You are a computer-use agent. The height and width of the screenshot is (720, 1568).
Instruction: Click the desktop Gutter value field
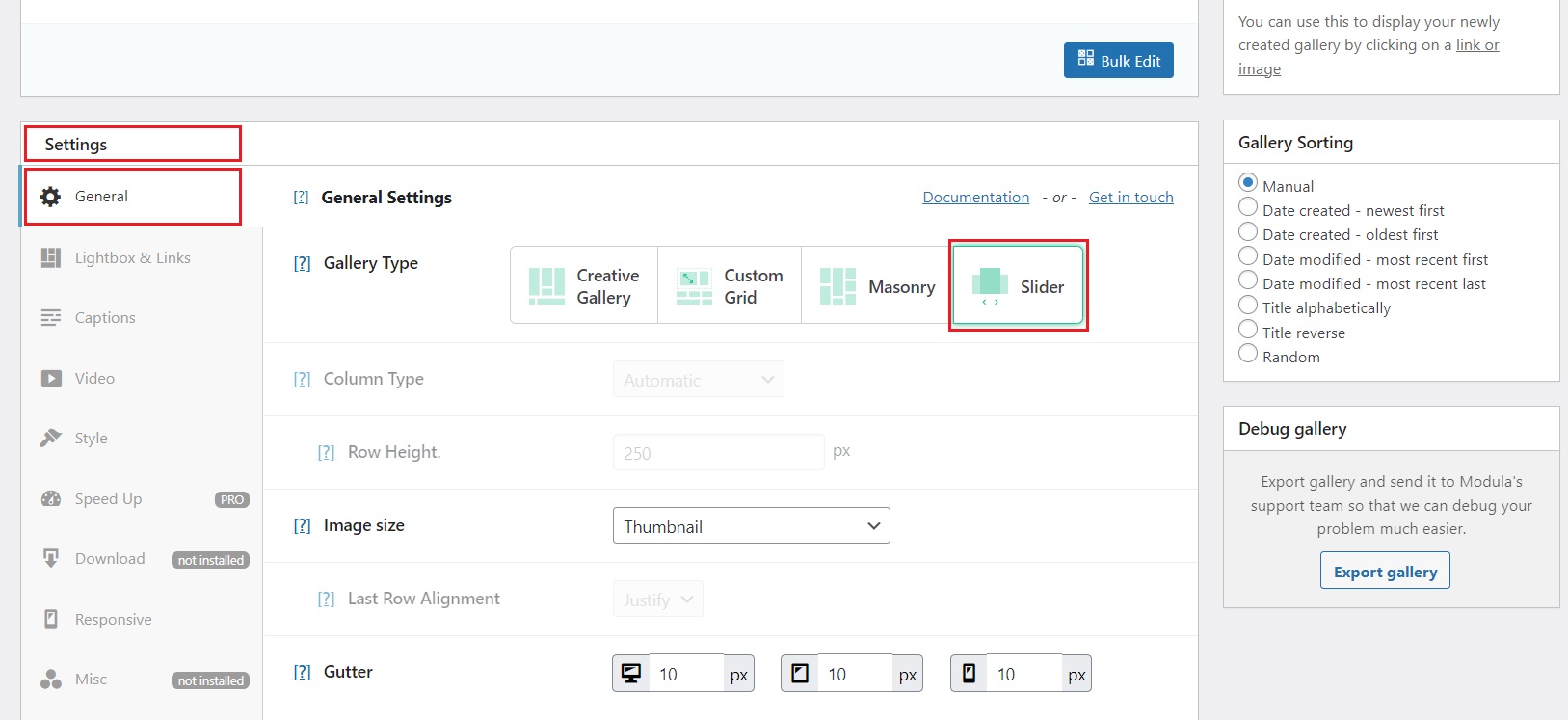(x=687, y=674)
